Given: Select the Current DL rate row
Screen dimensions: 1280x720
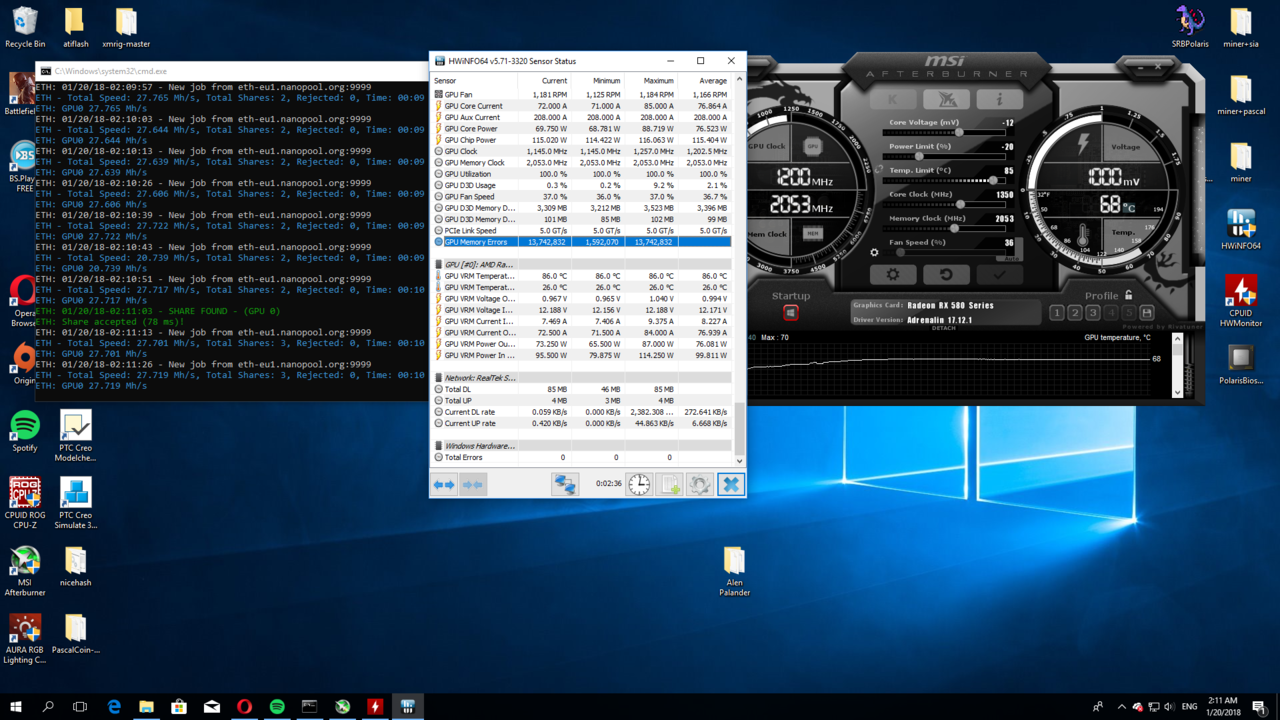Looking at the screenshot, I should [582, 412].
